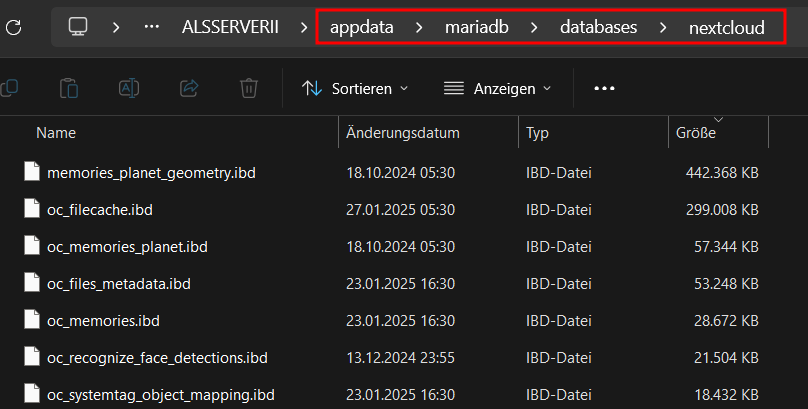Expand hidden breadcrumb path via ellipsis
Image resolution: width=808 pixels, height=409 pixels.
pyautogui.click(x=152, y=27)
